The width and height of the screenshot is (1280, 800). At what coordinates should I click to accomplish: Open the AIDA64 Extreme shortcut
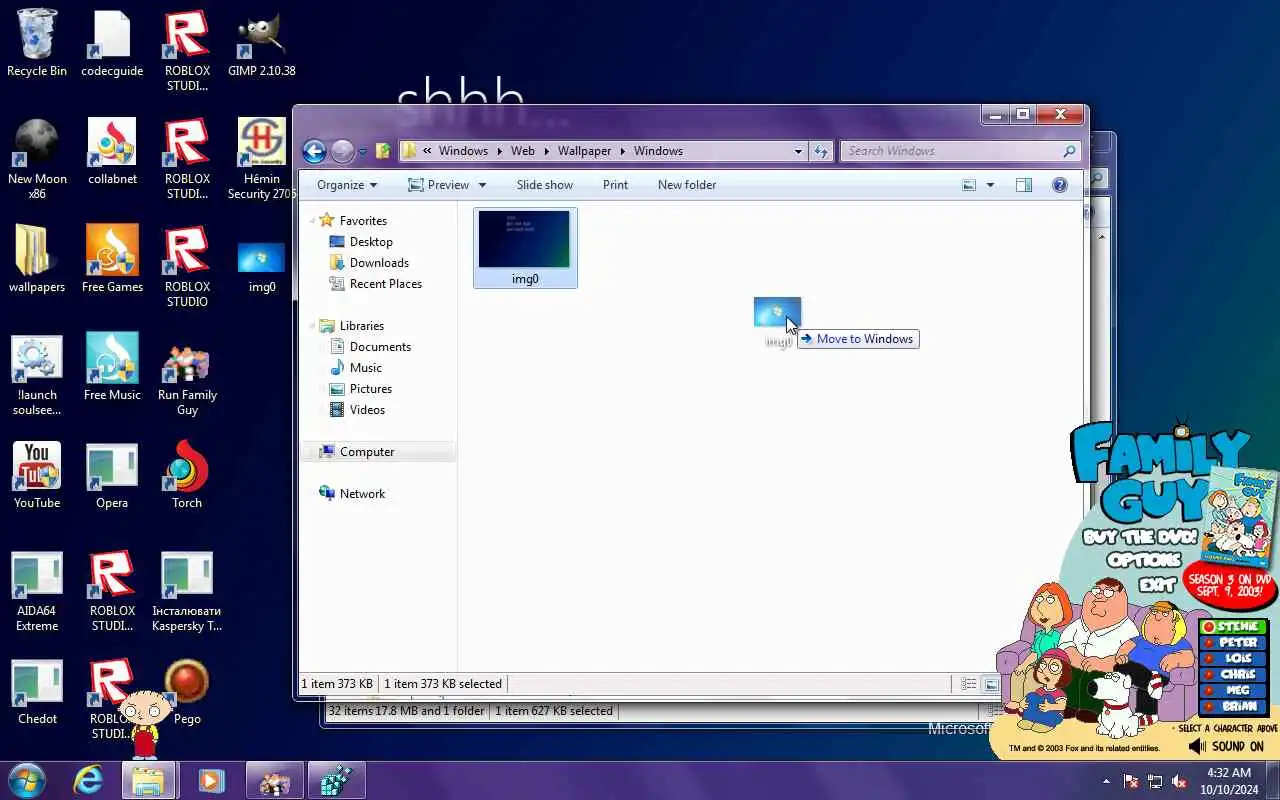(x=37, y=591)
